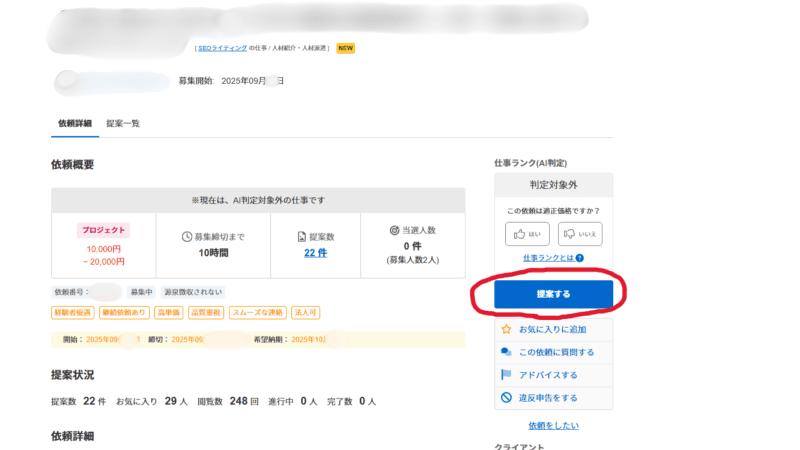The width and height of the screenshot is (800, 450).
Task: Click the 依頼概要 heading
Action: [72, 164]
